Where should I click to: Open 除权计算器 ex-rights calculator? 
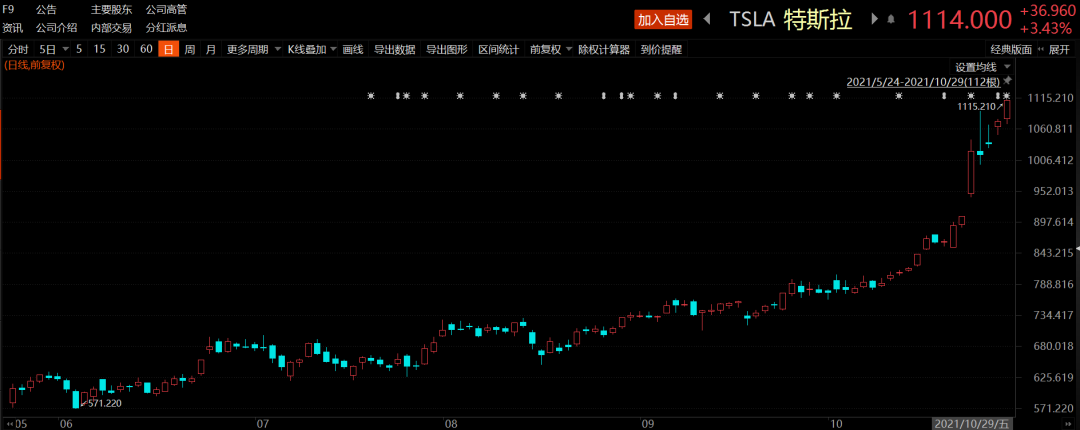[x=603, y=50]
